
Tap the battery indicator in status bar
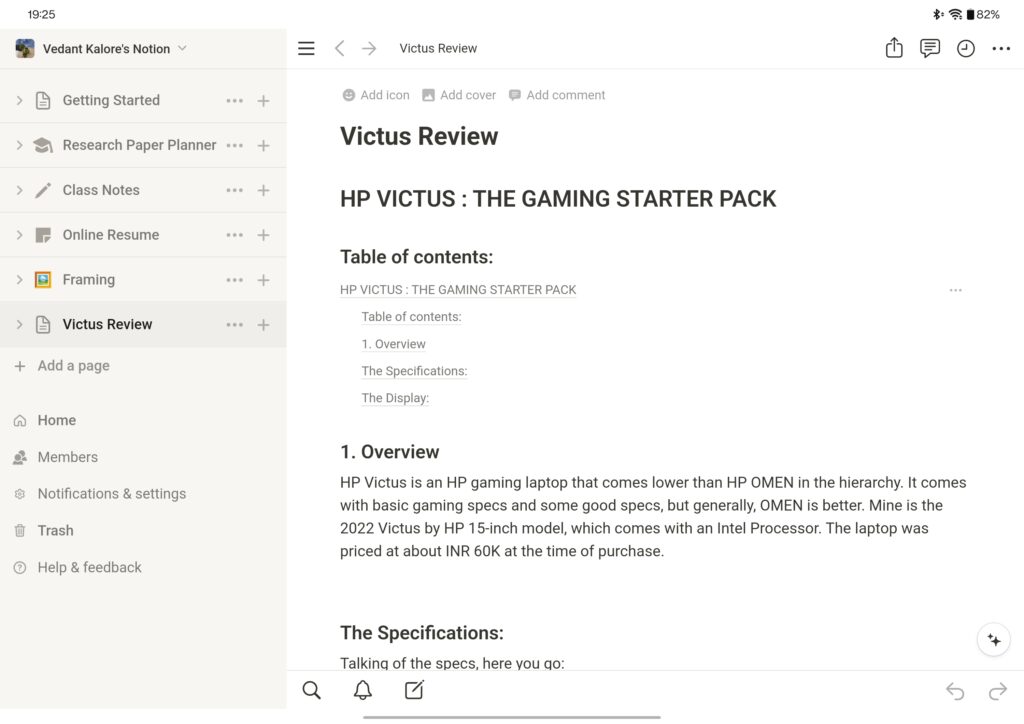point(983,14)
